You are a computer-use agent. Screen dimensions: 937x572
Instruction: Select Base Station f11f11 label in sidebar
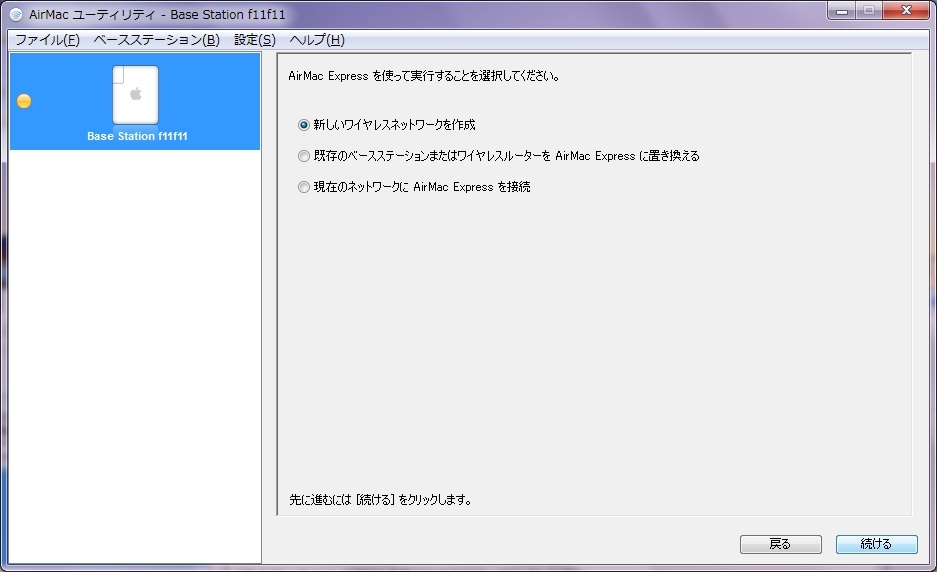click(x=137, y=136)
